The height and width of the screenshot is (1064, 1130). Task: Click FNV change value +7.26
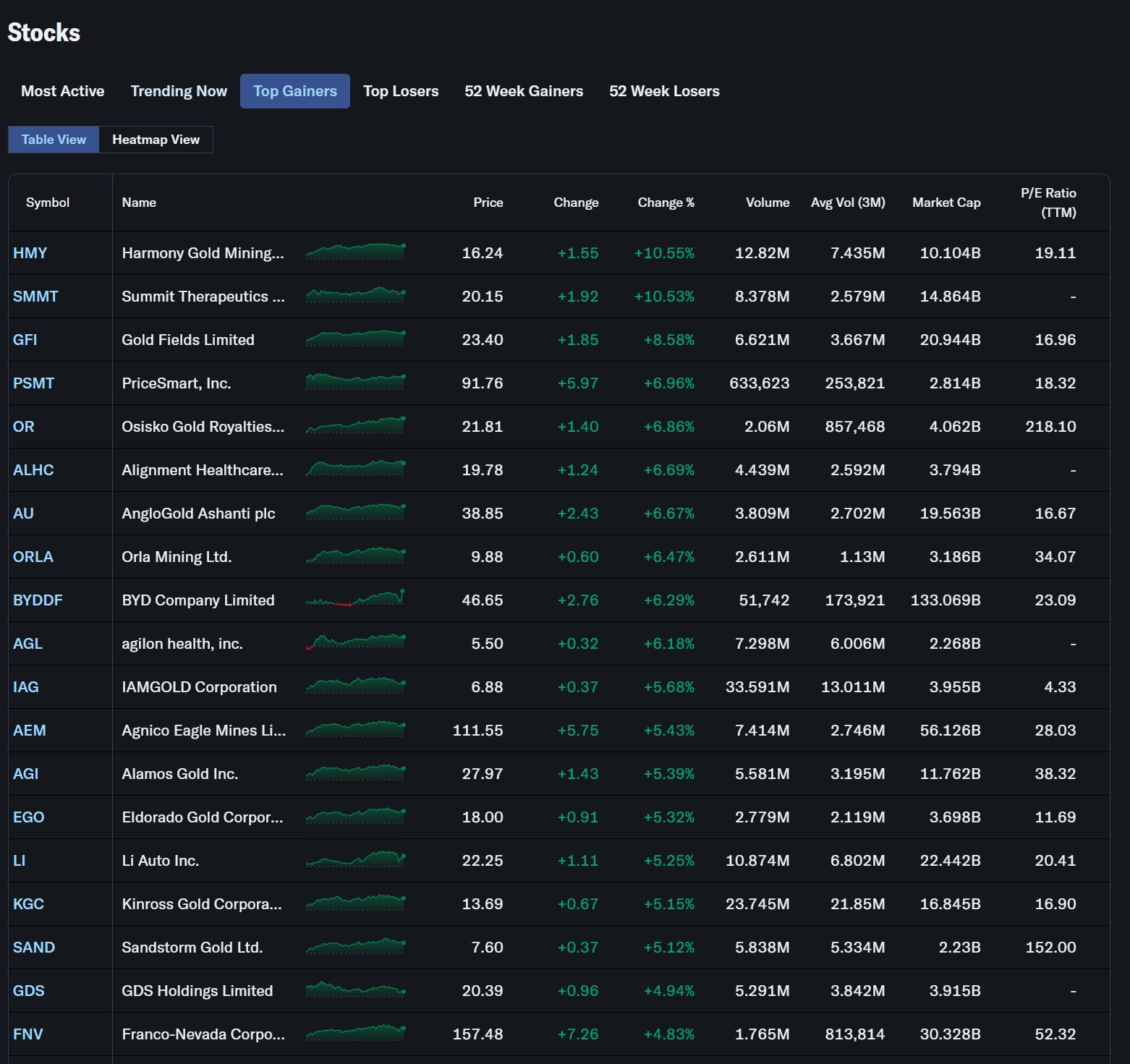tap(578, 1034)
